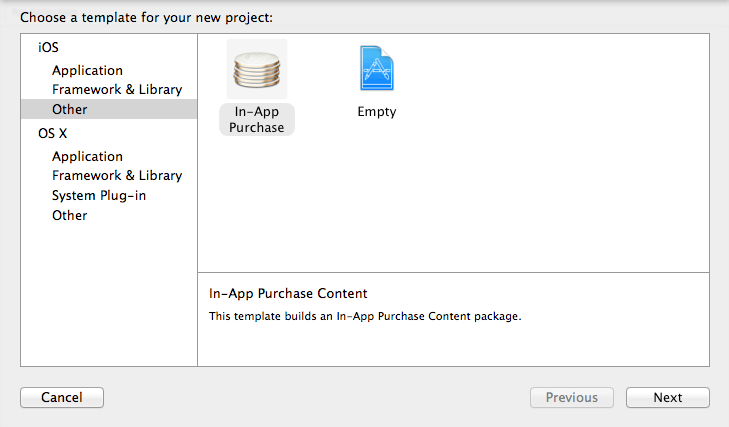Open Framework & Library under iOS
This screenshot has height=427, width=729.
(x=117, y=90)
